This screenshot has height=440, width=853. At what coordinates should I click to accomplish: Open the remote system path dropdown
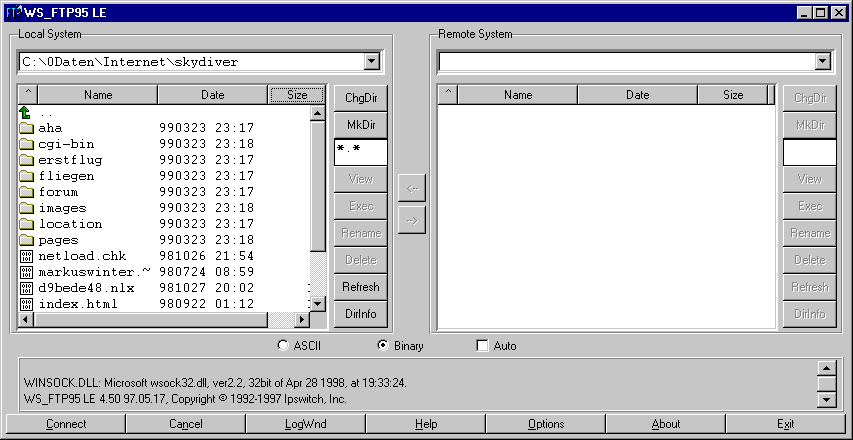[822, 62]
